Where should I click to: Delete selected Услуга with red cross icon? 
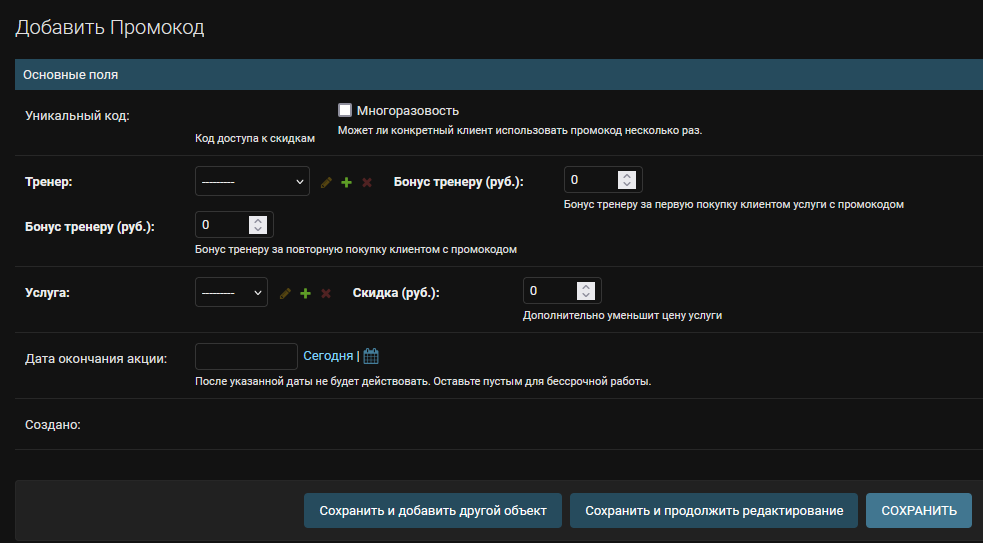click(x=326, y=293)
